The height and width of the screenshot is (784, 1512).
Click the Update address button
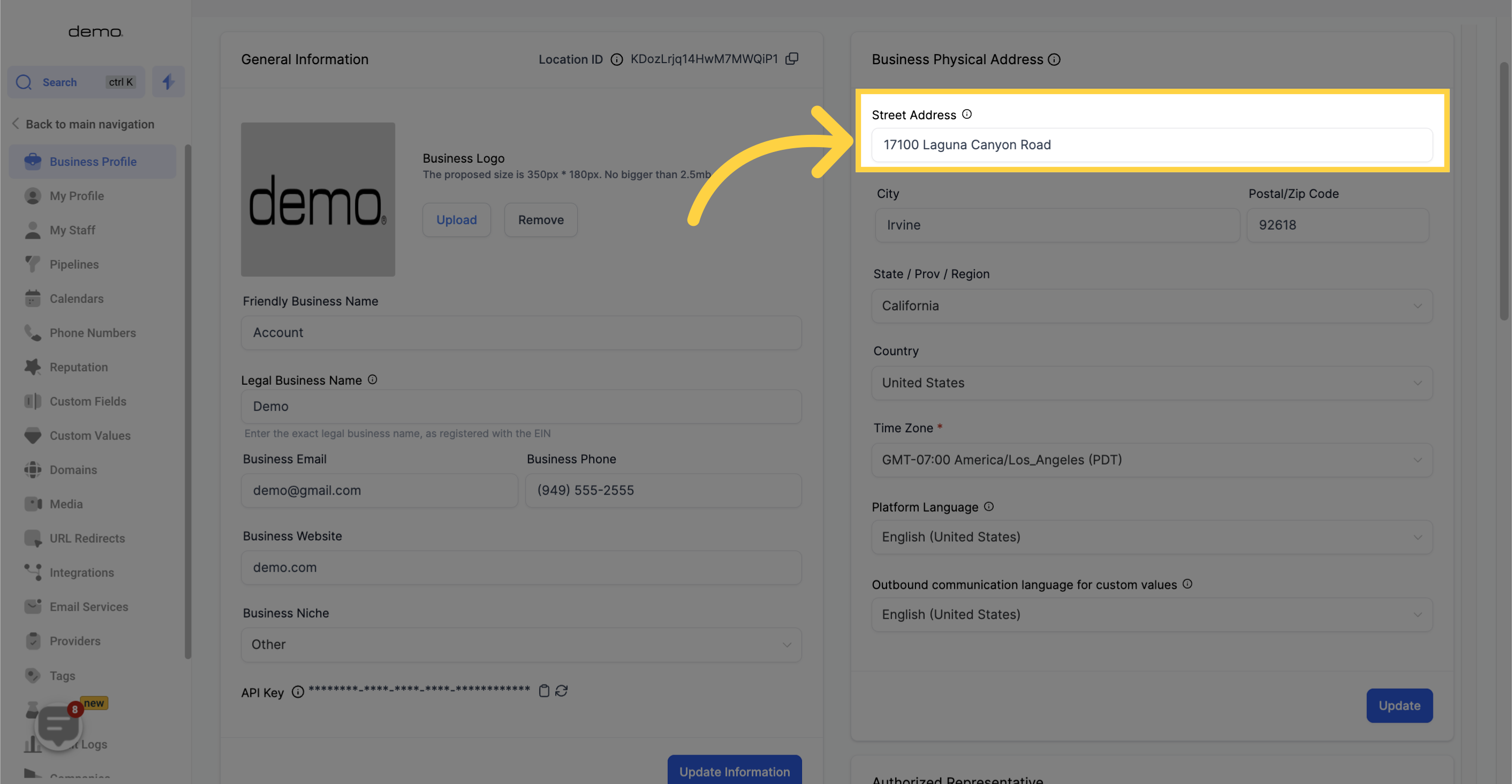[x=1400, y=705]
